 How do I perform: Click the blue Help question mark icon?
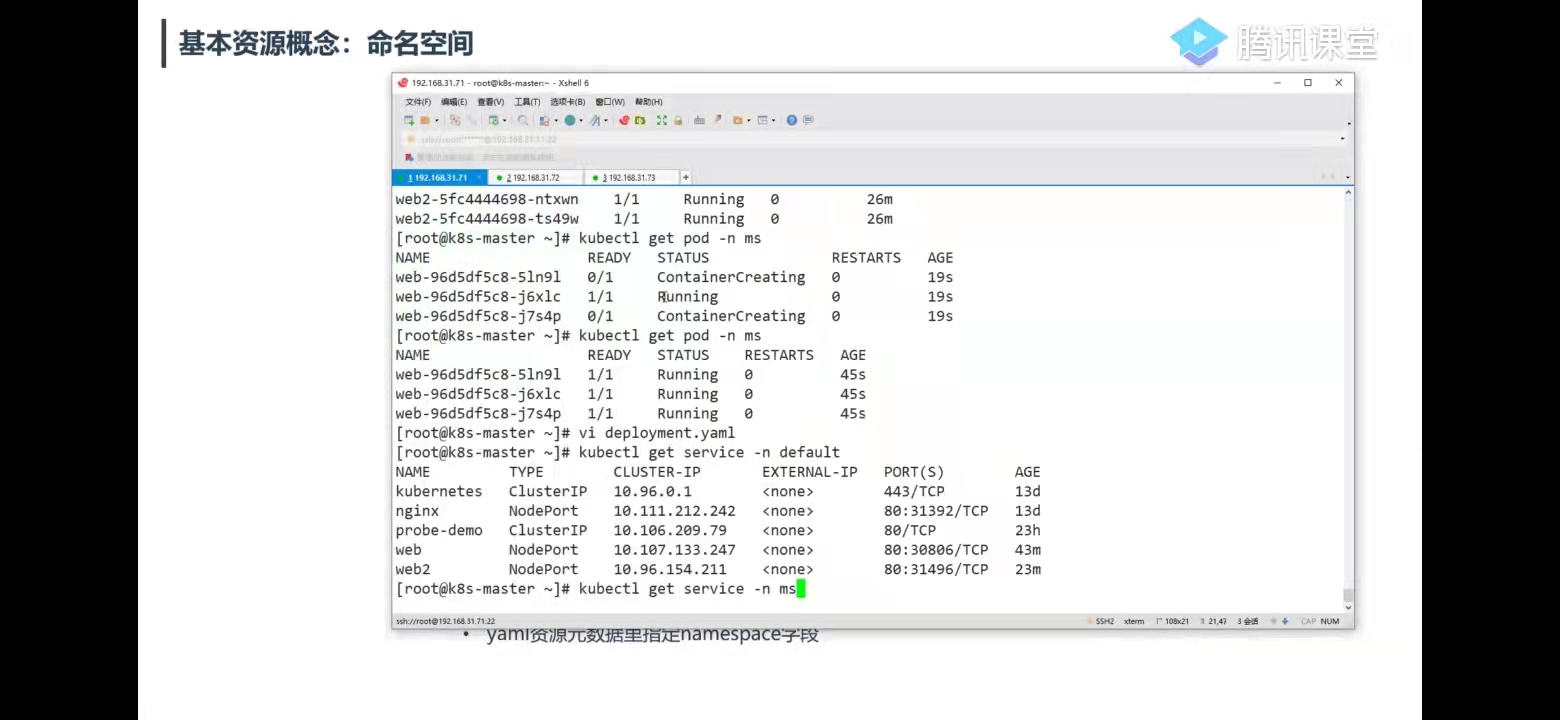(792, 120)
